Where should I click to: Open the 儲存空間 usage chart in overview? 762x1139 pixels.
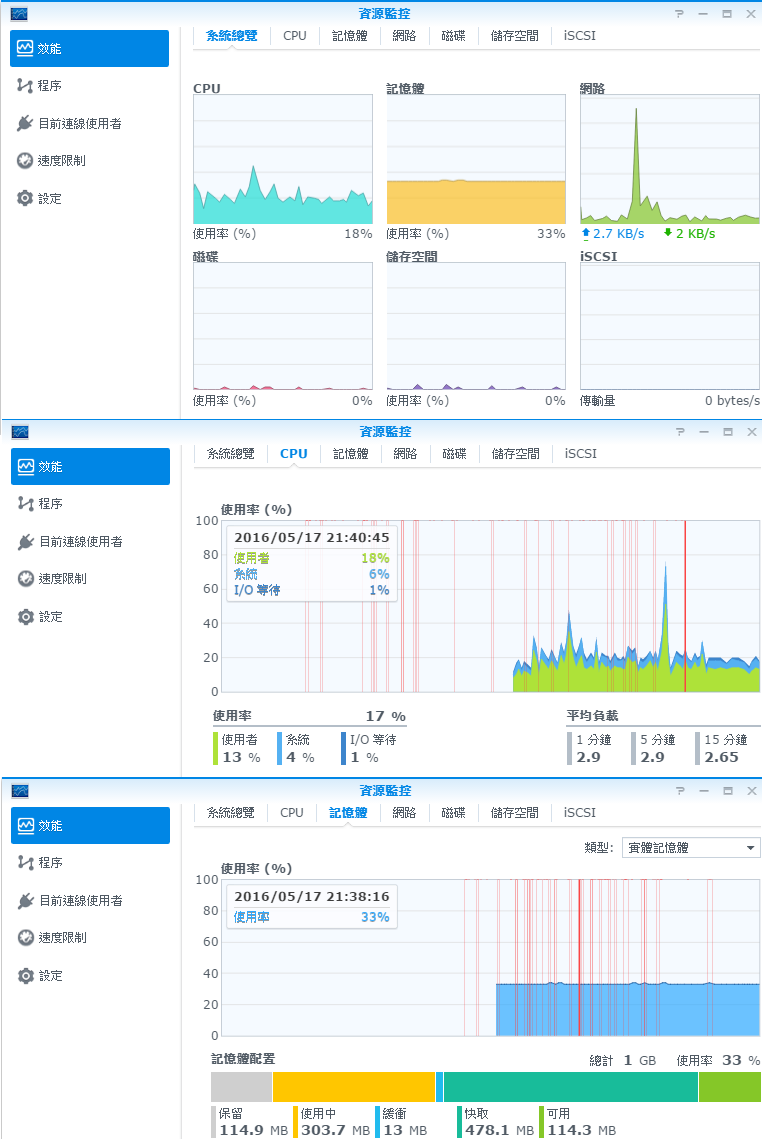(x=476, y=326)
